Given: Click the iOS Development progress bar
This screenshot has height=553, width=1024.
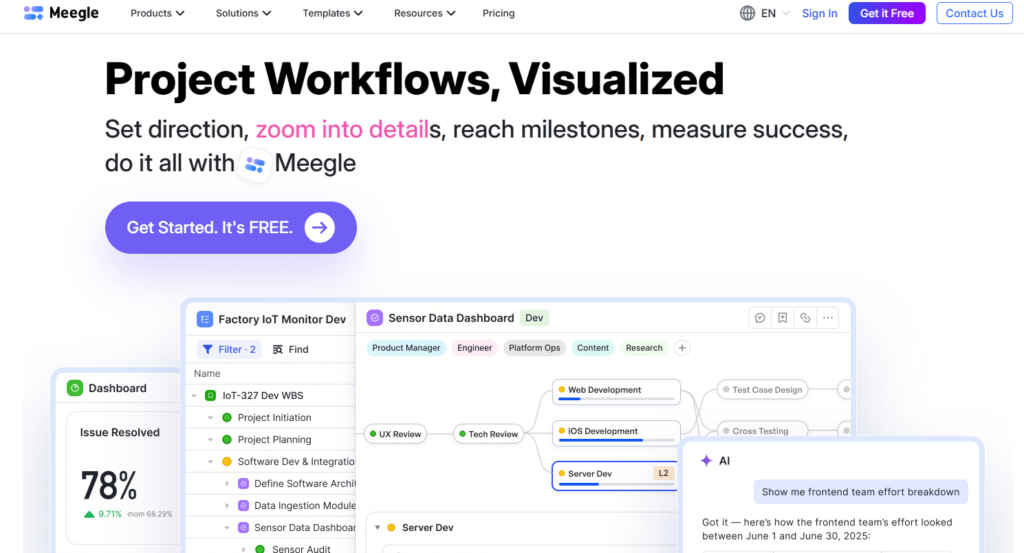Looking at the screenshot, I should click(616, 440).
